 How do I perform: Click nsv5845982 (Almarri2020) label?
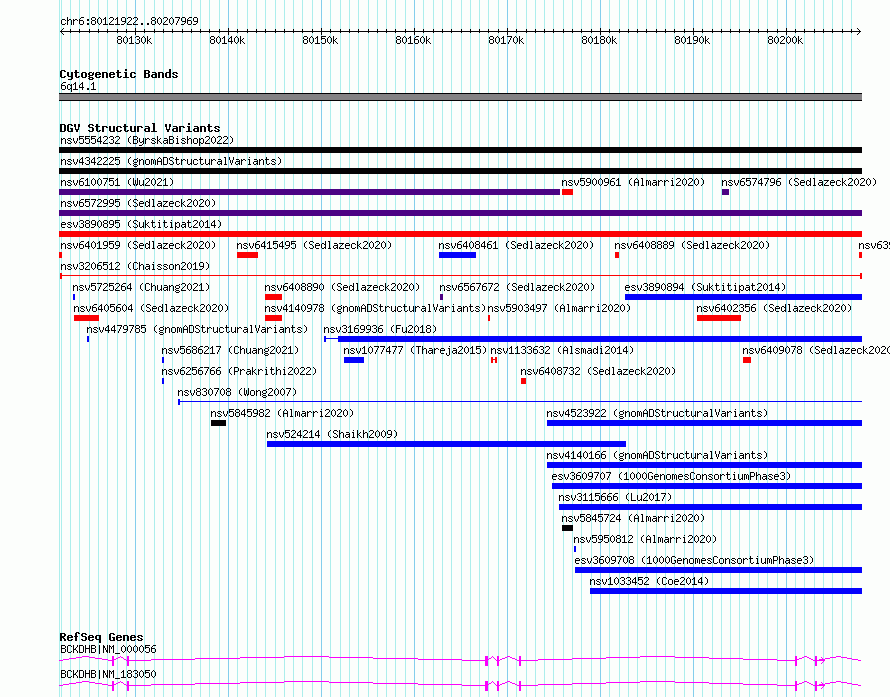tap(282, 413)
